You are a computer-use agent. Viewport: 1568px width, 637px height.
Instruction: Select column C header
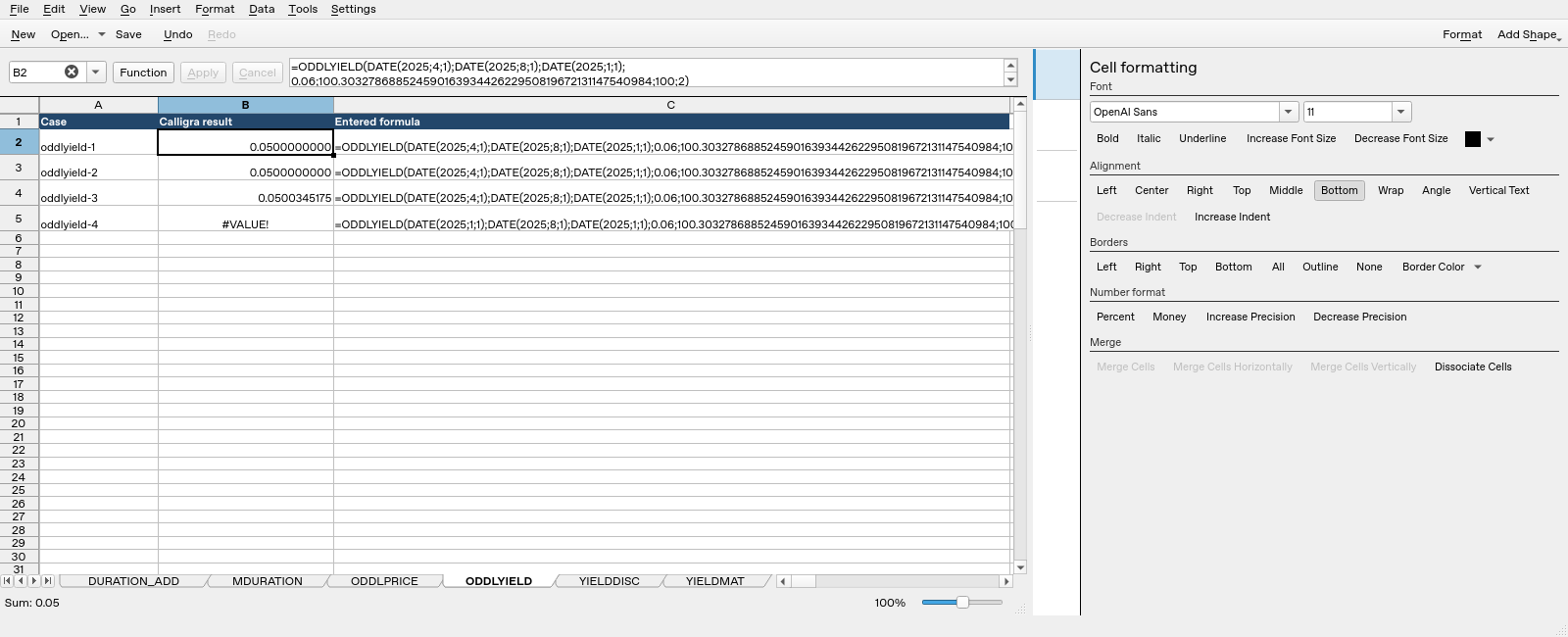671,105
